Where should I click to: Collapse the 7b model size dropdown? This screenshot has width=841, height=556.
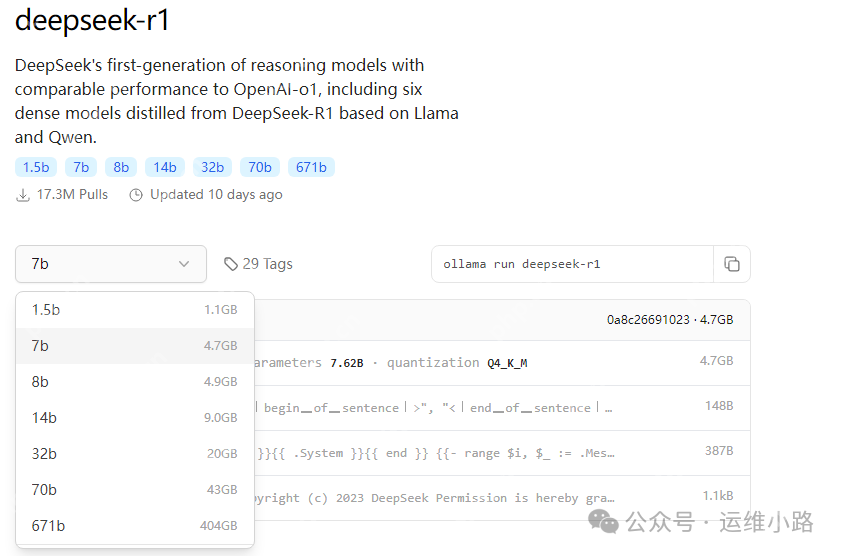pos(111,264)
